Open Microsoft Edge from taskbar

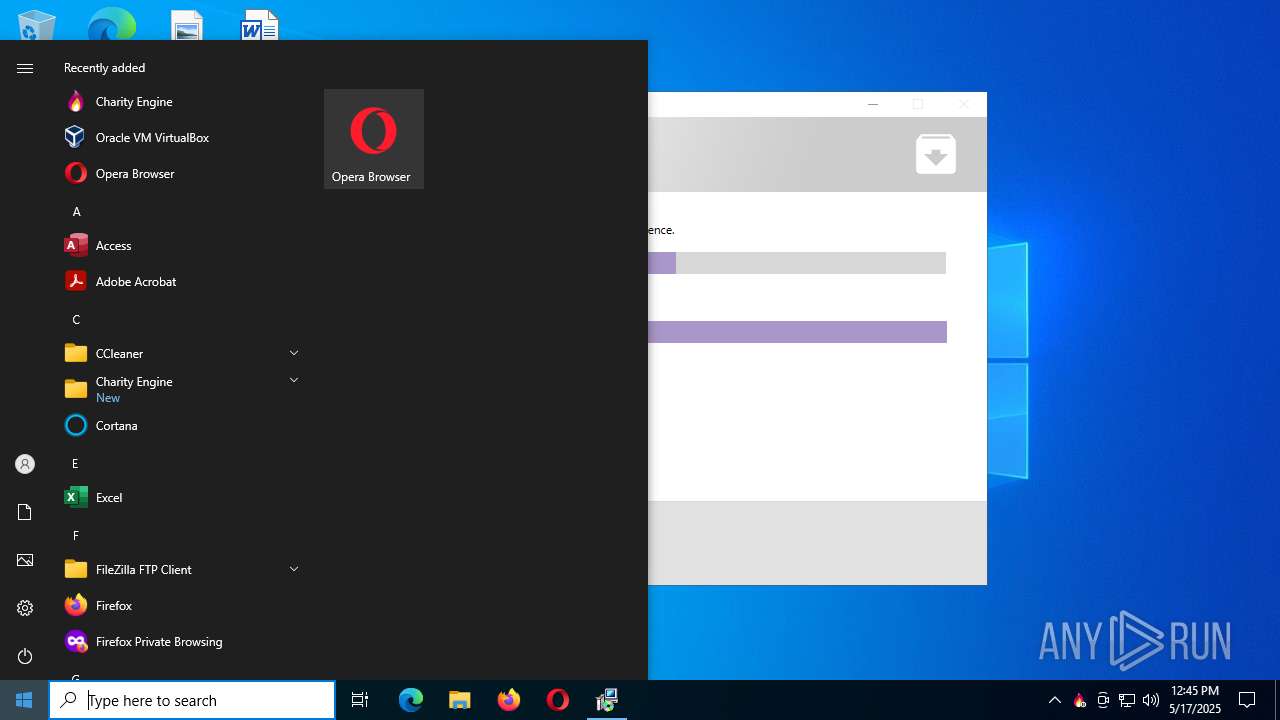[411, 700]
